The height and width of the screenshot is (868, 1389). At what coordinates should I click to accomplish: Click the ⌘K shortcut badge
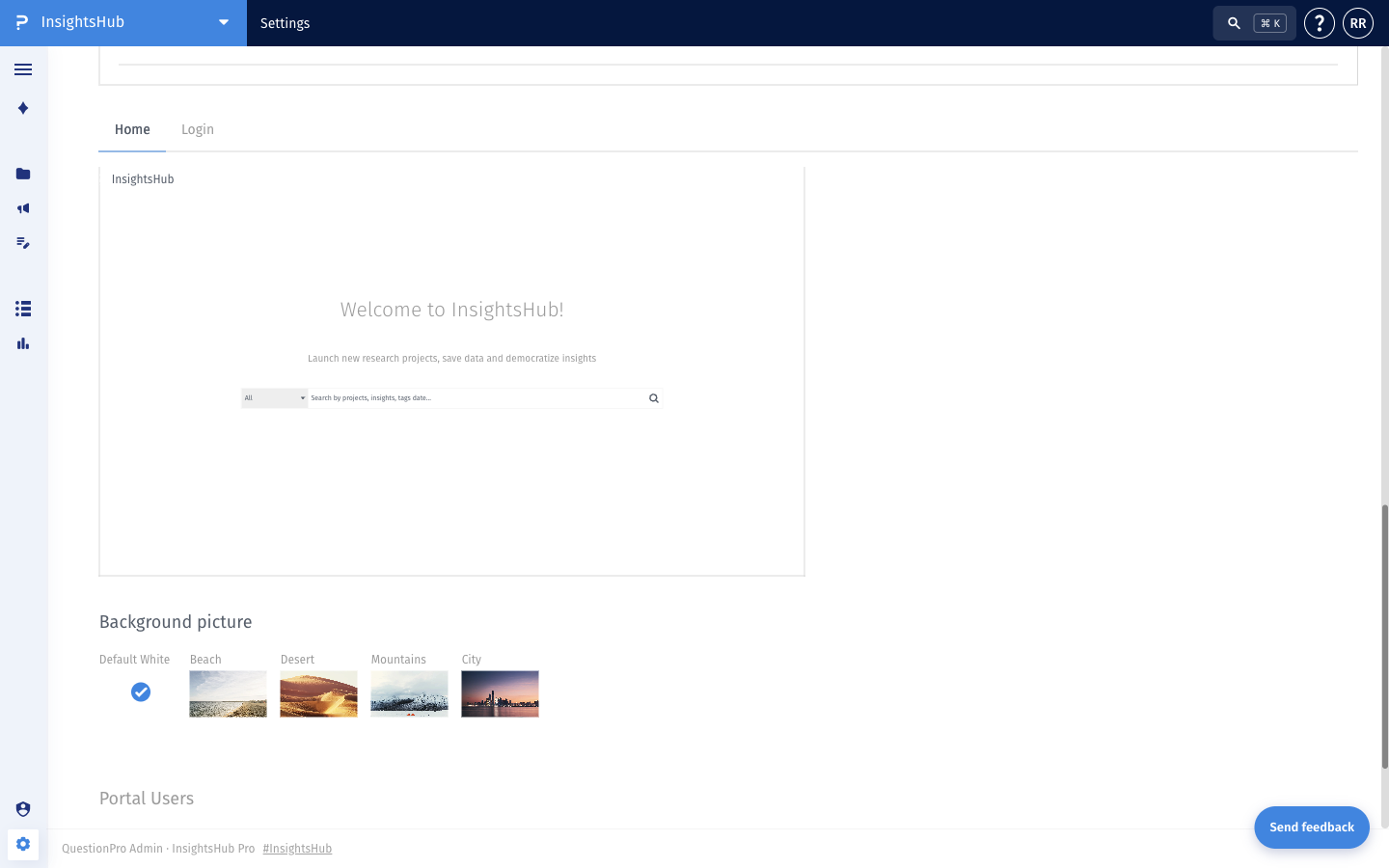point(1270,23)
